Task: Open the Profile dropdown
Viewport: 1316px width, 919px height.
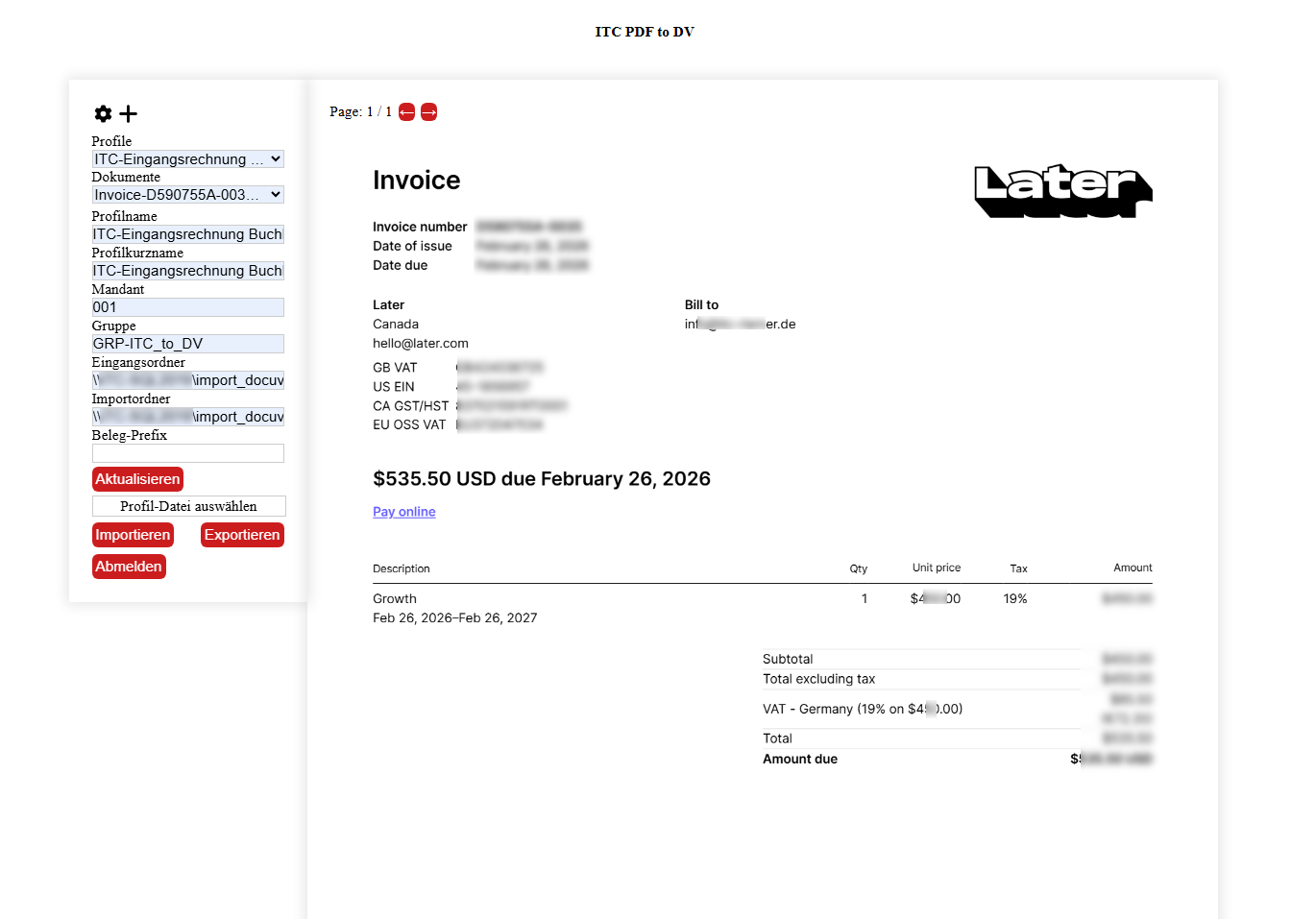Action: pyautogui.click(x=187, y=158)
